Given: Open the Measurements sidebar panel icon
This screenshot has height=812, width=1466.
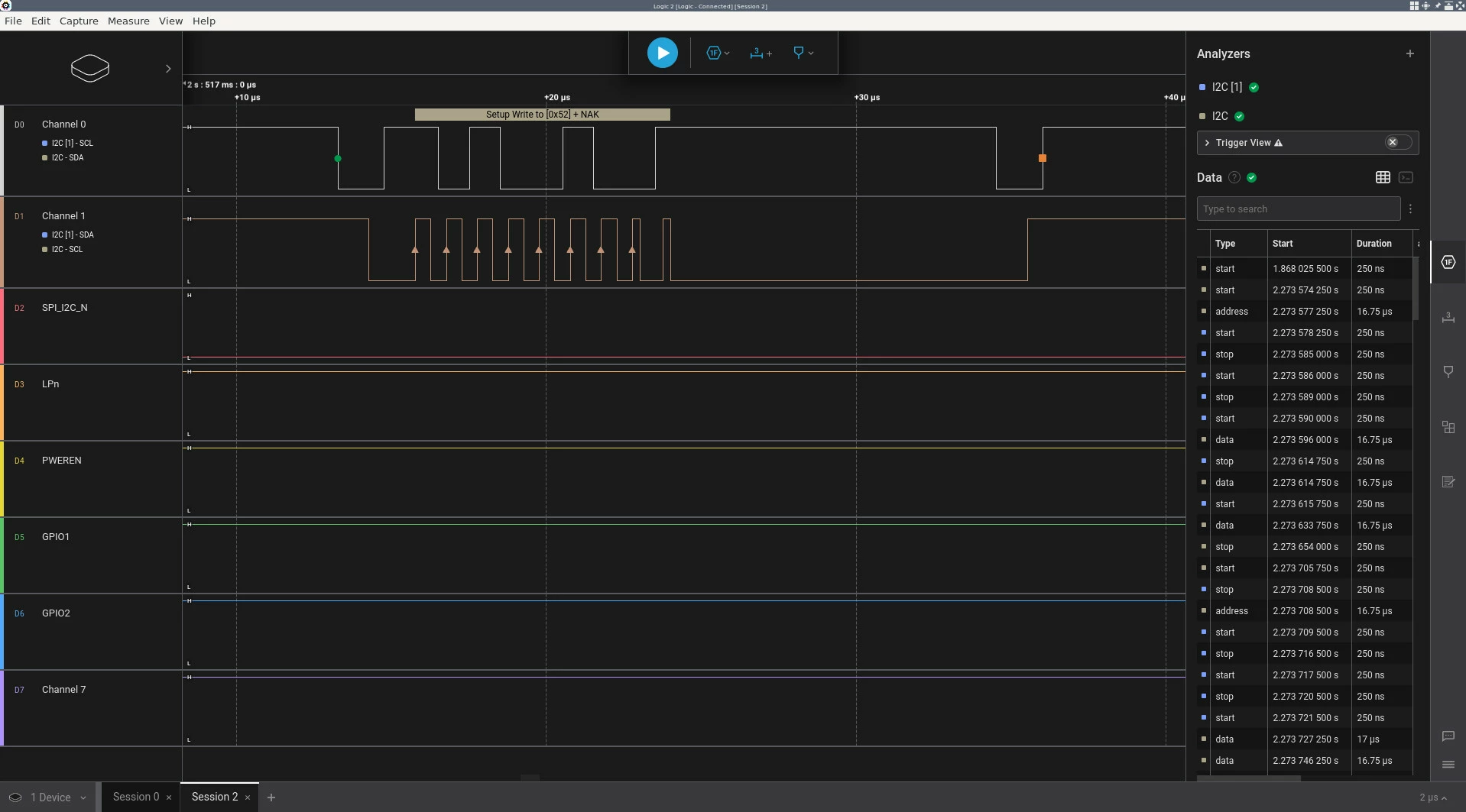Looking at the screenshot, I should [x=1448, y=317].
